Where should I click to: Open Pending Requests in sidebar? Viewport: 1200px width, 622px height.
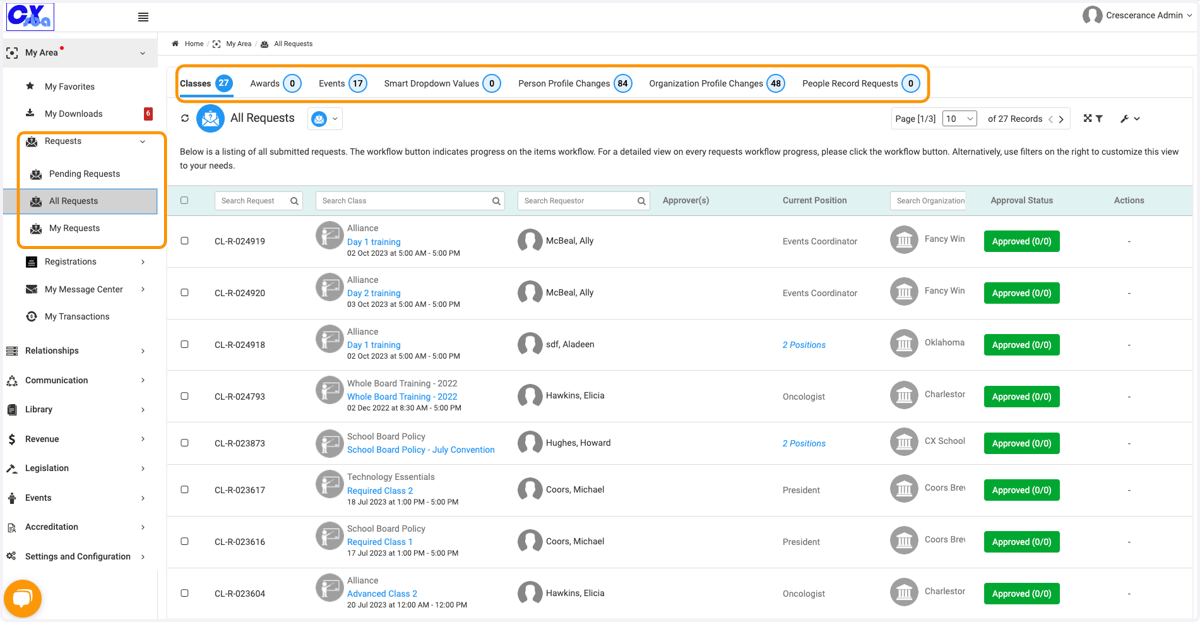coord(84,174)
